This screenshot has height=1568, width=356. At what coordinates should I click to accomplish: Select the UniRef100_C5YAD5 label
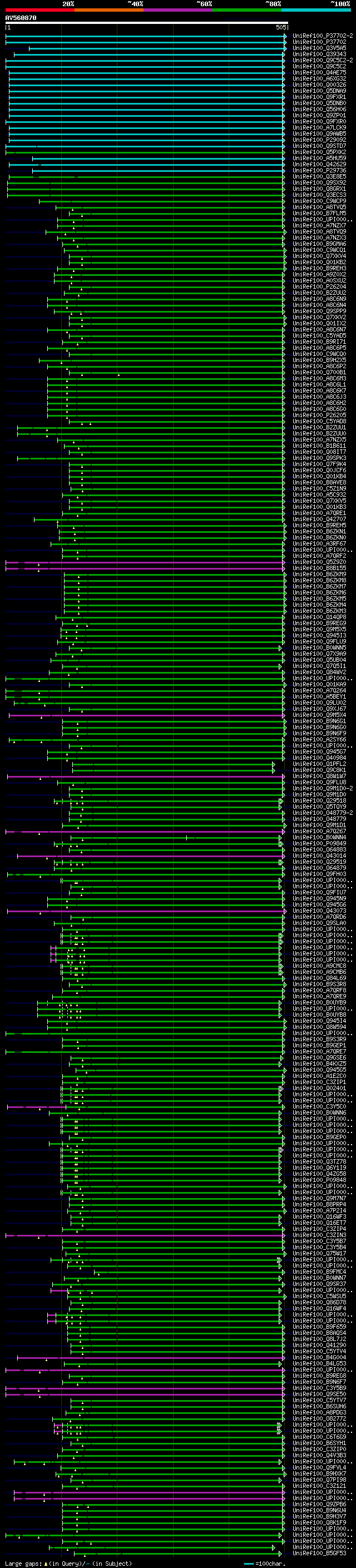tap(319, 335)
